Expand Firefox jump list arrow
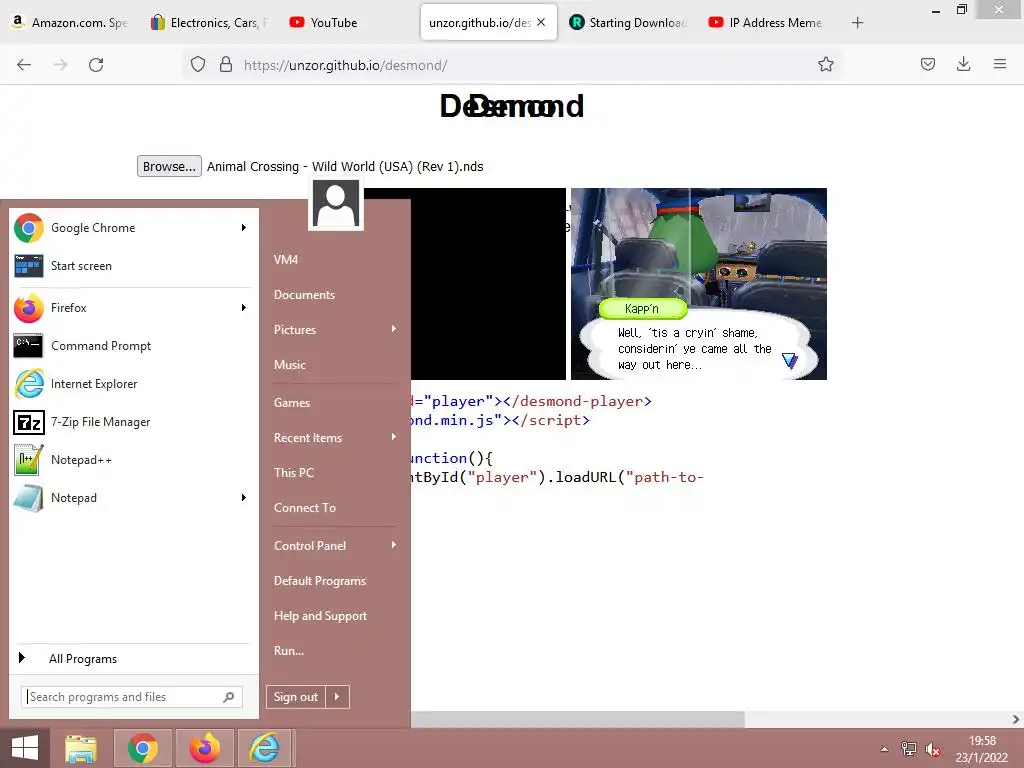Screen dimensions: 1024x768 pos(244,308)
